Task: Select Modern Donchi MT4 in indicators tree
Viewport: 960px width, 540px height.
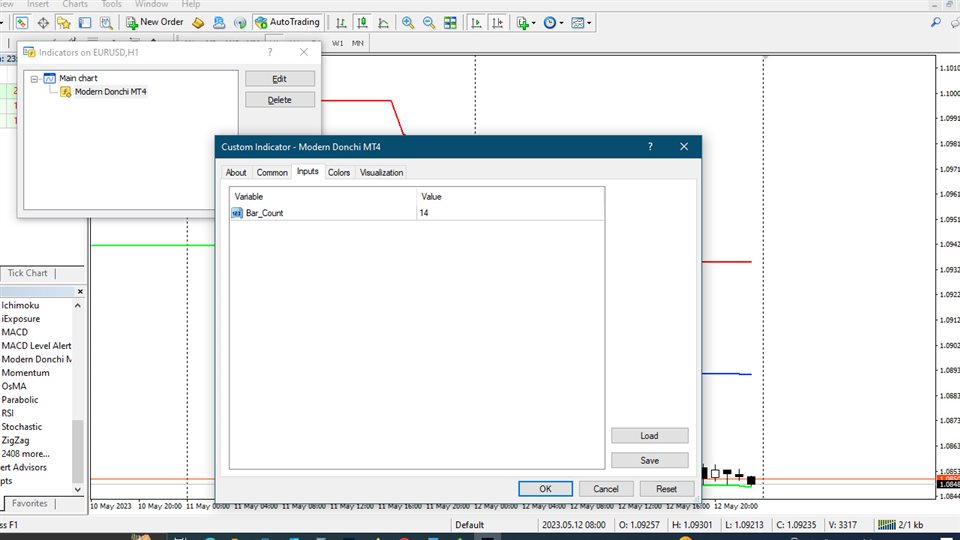Action: point(110,92)
